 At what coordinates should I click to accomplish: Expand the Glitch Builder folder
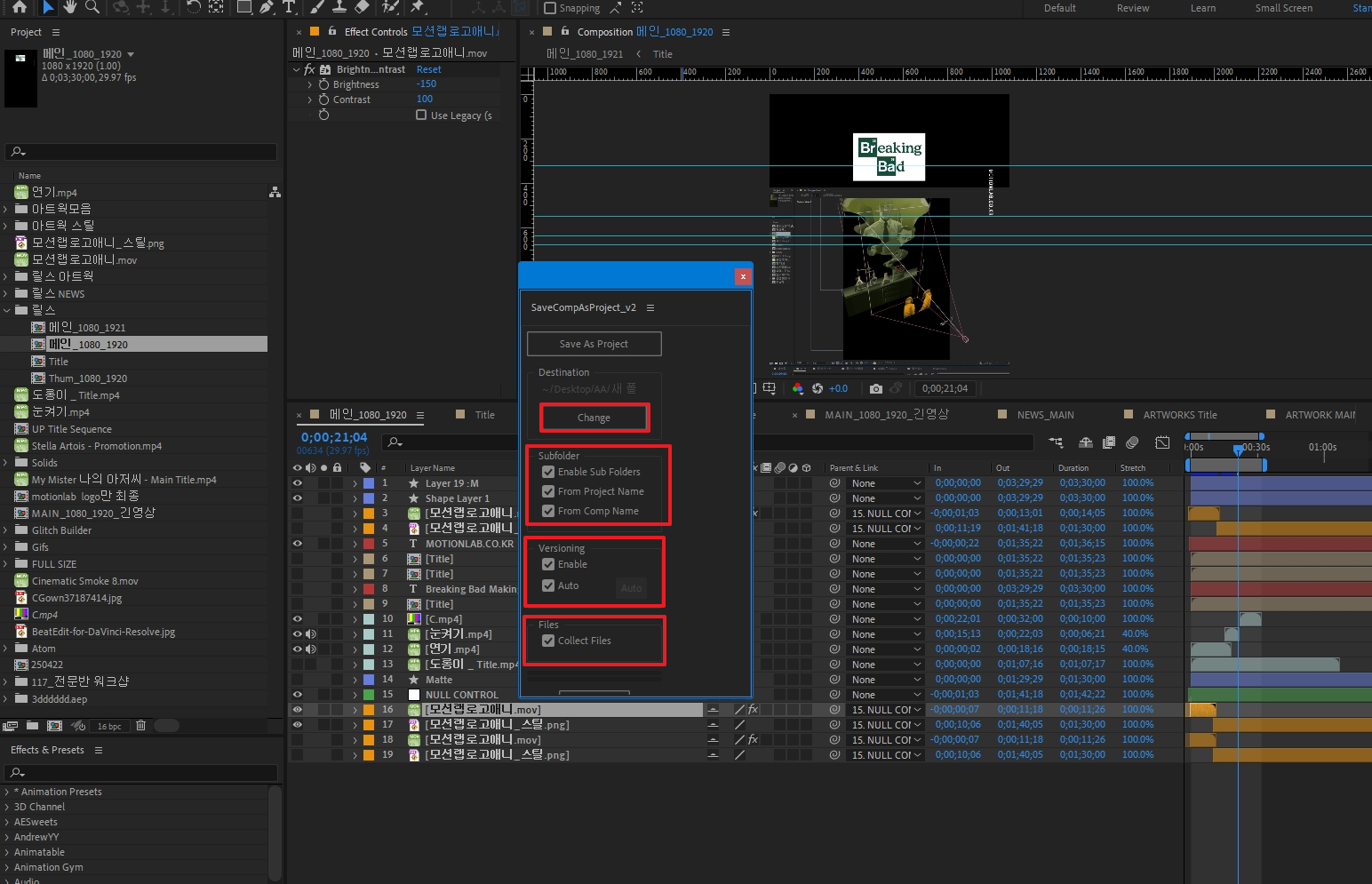click(6, 530)
